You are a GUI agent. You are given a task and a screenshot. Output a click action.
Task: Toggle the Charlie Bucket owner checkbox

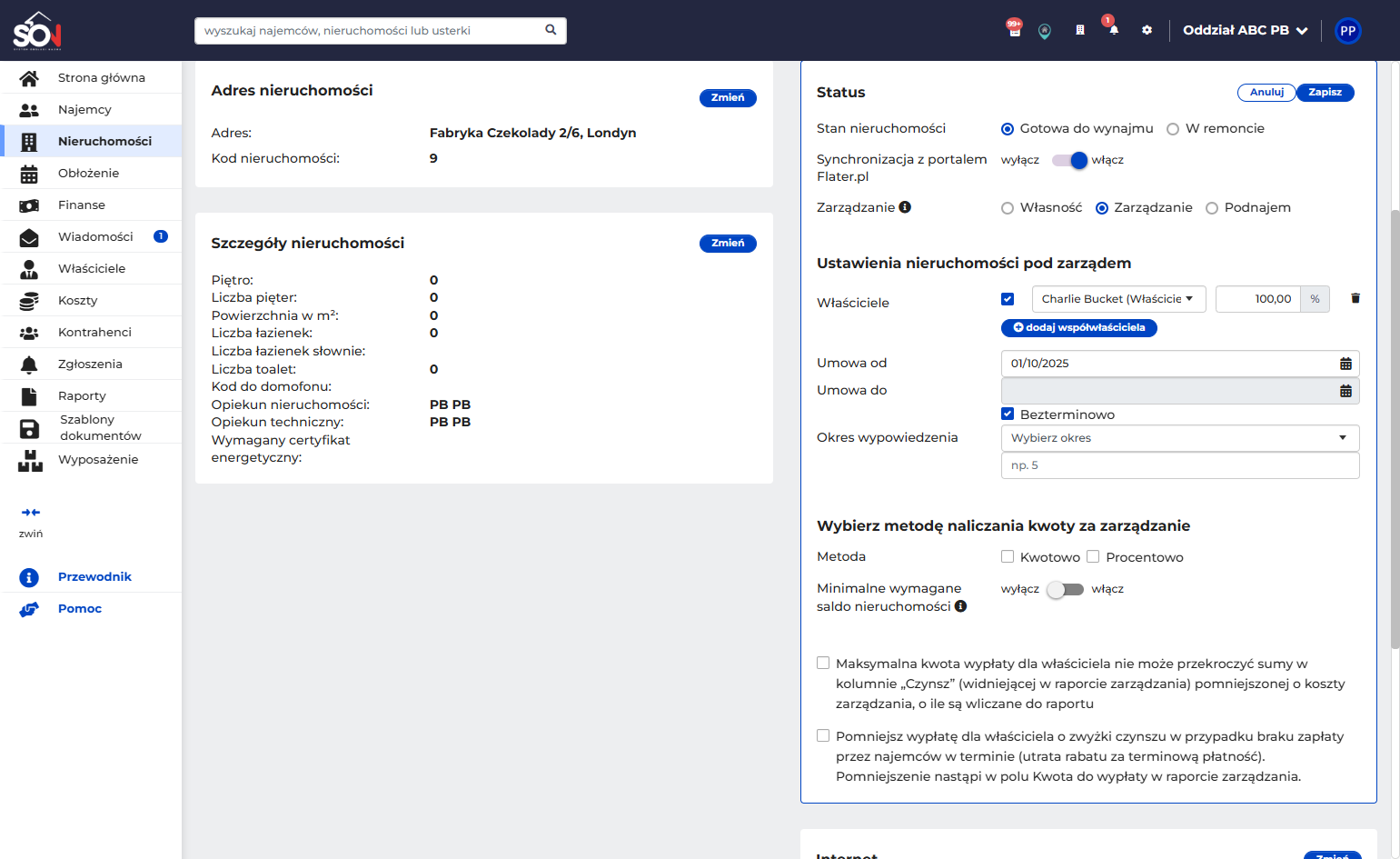[1007, 299]
